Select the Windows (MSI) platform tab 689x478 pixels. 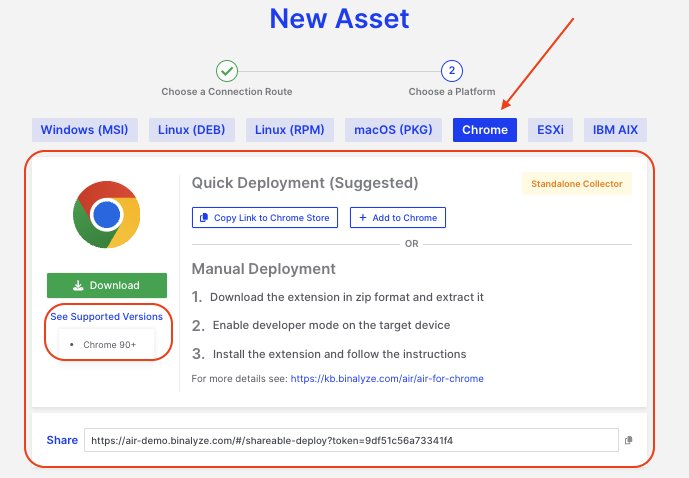(x=86, y=130)
